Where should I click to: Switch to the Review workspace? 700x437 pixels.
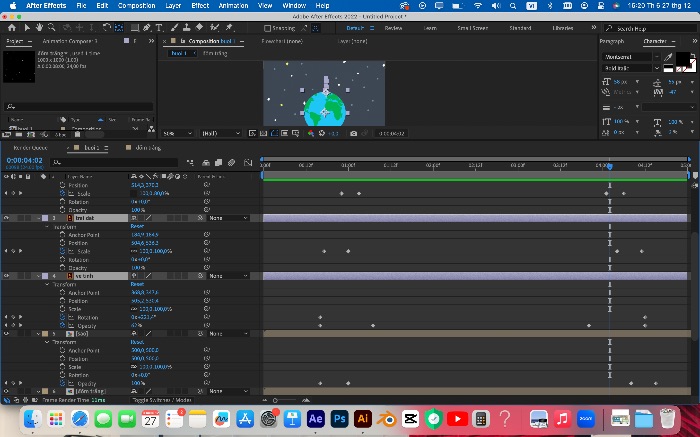(393, 28)
